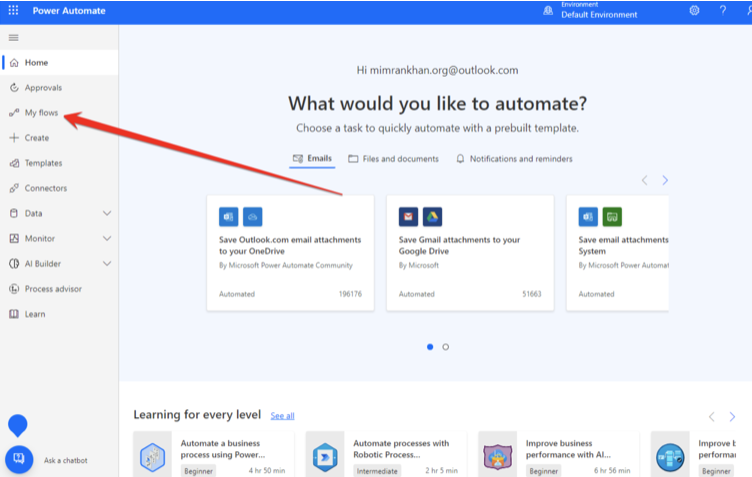The width and height of the screenshot is (752, 477).
Task: Click the Create plus icon
Action: coord(14,138)
